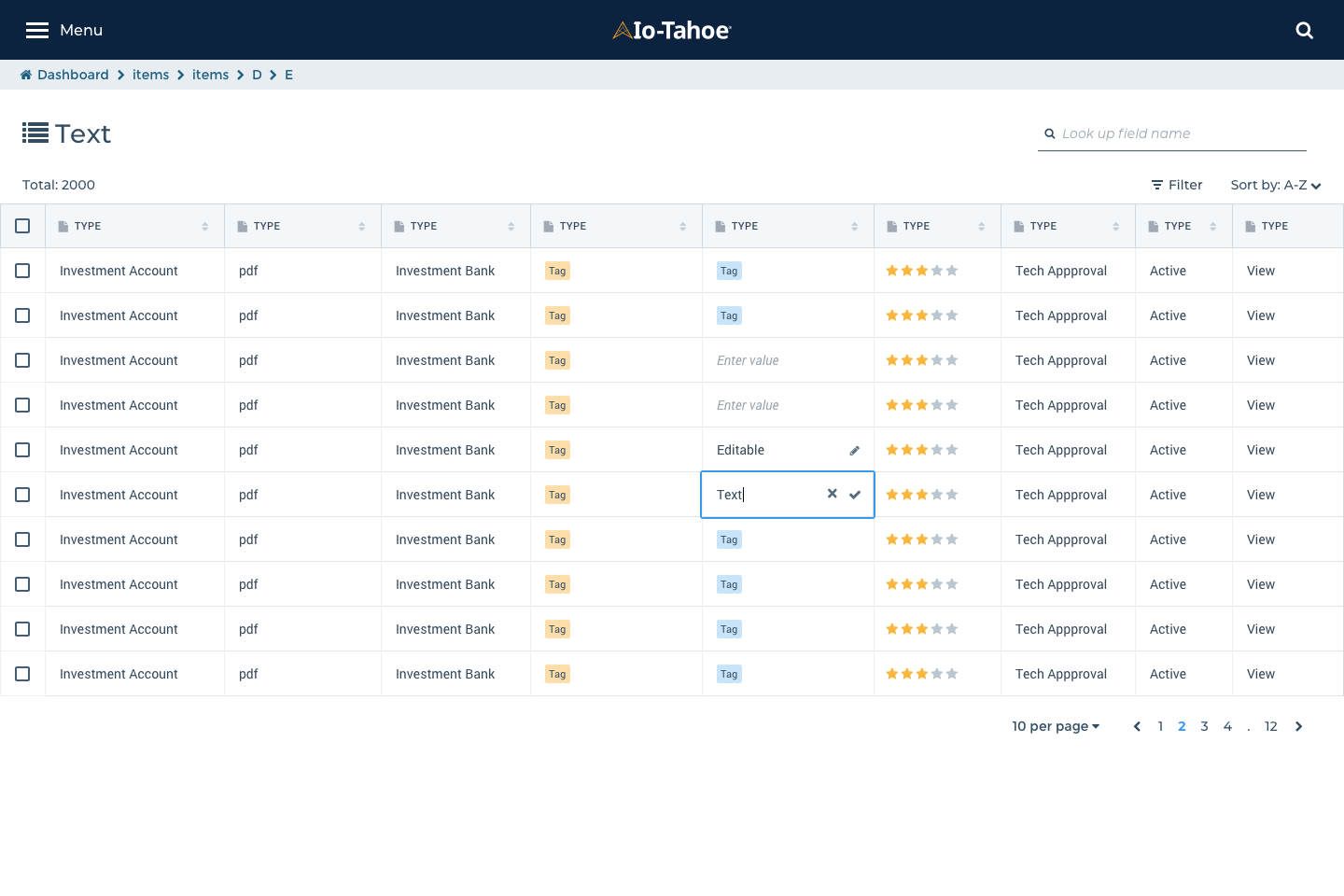Jump to page 3
1344x896 pixels.
[x=1204, y=726]
